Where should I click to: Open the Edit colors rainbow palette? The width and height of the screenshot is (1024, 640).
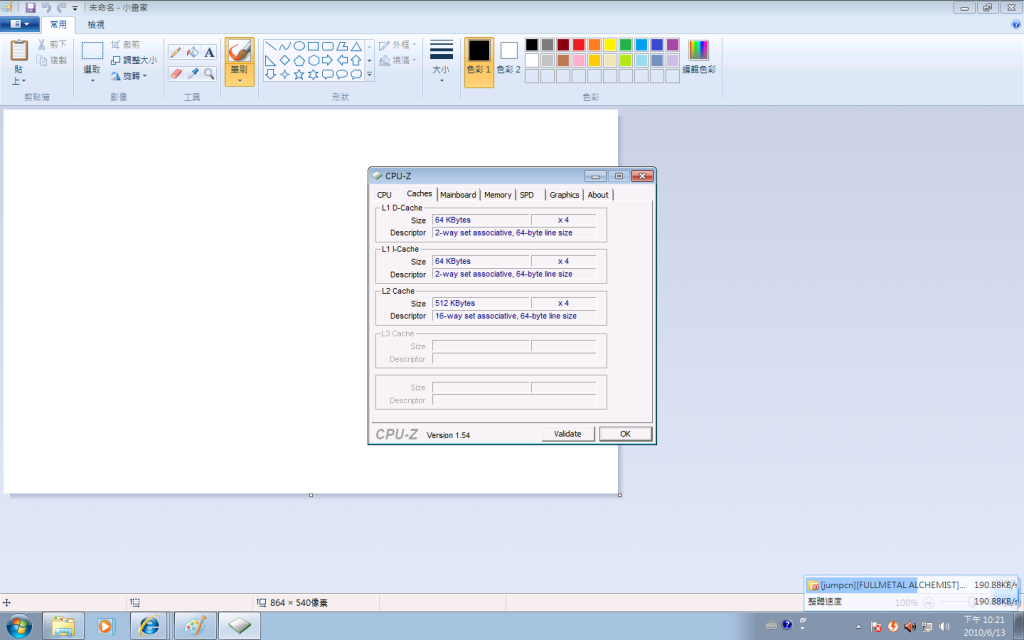coord(699,56)
